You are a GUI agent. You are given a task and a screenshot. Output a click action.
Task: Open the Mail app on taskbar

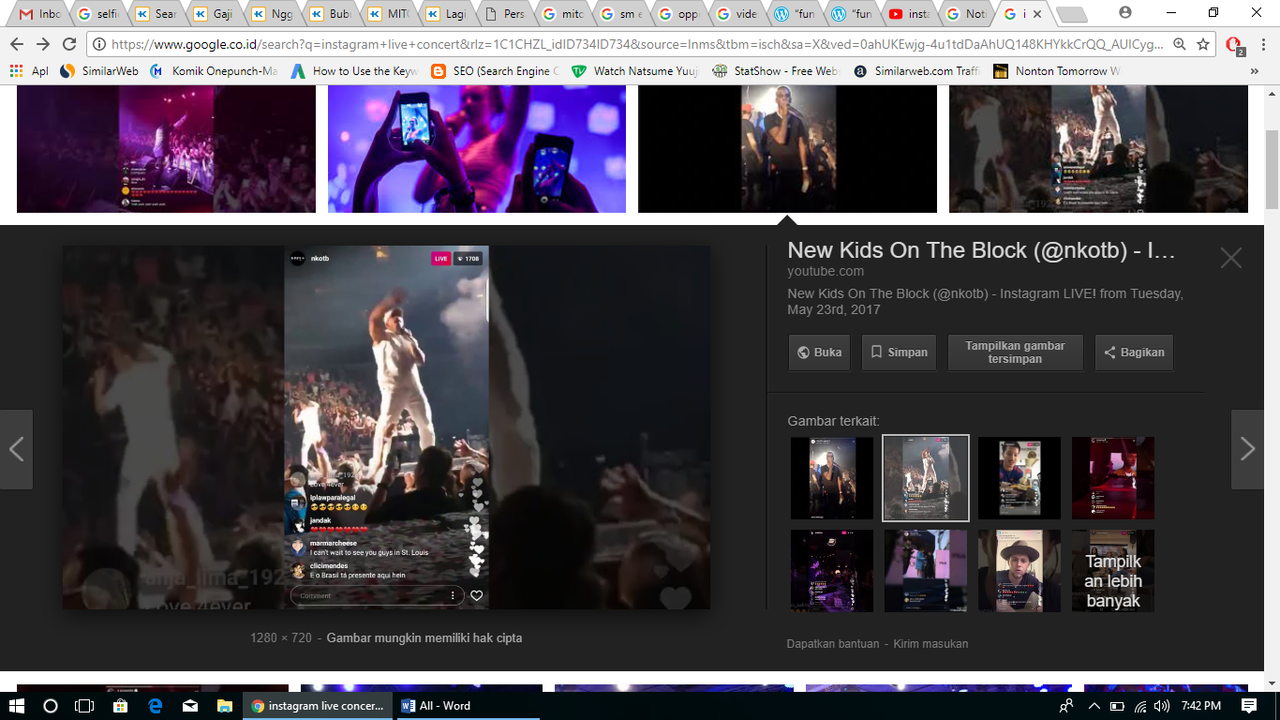(x=190, y=705)
